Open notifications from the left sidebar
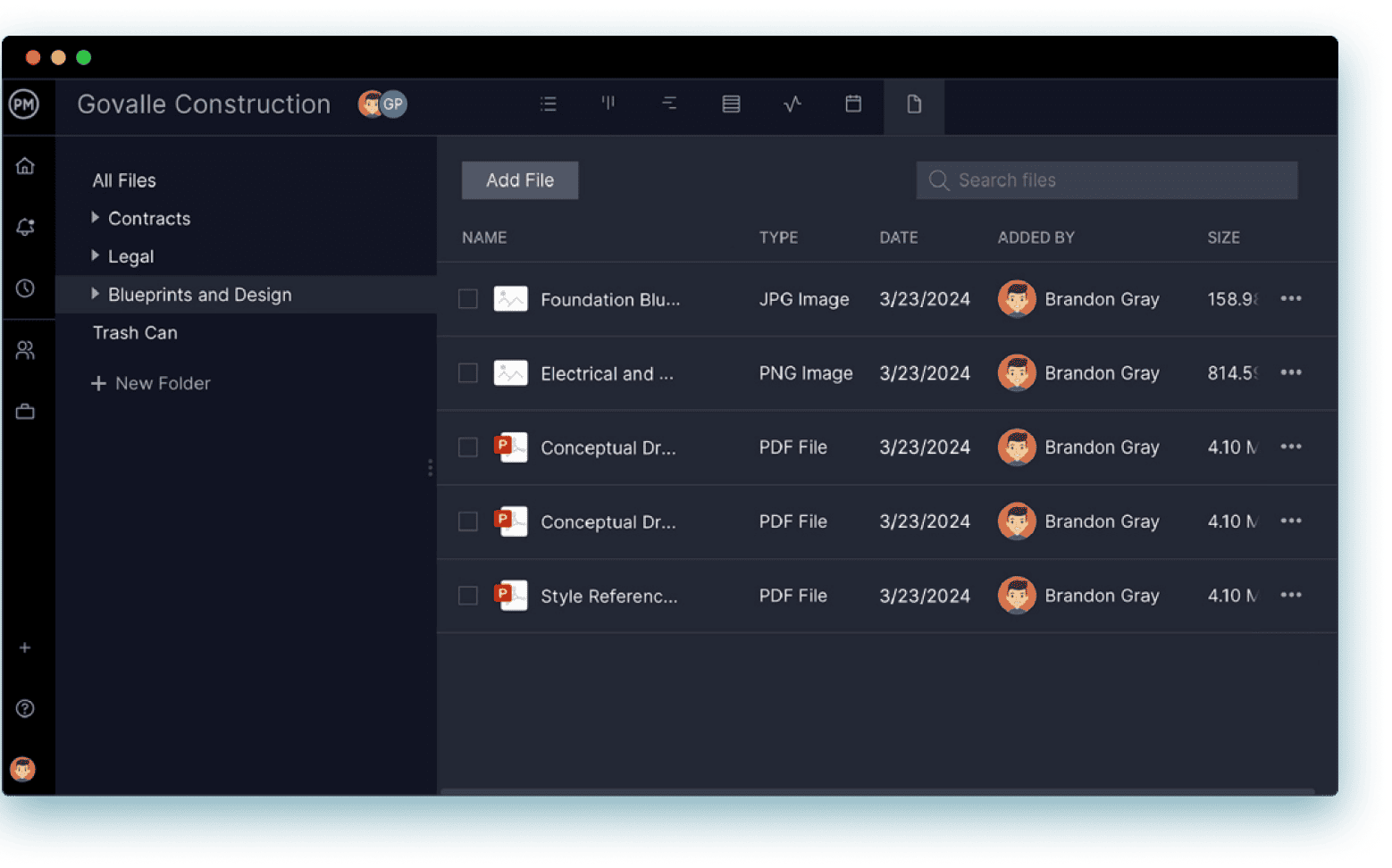1392x868 pixels. [x=25, y=226]
